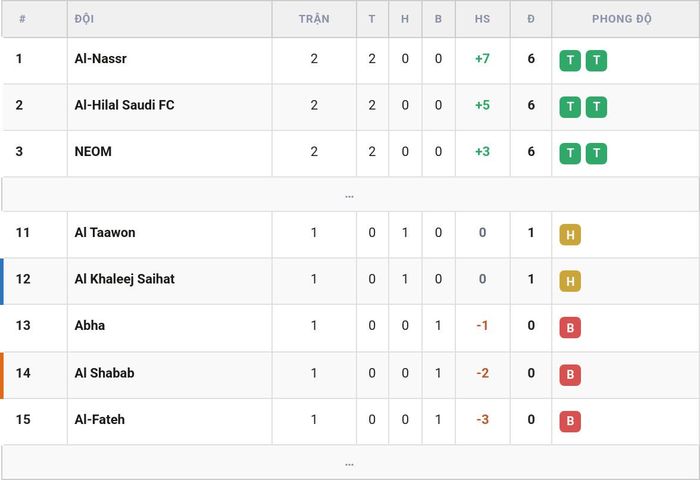The image size is (700, 480).
Task: Click Al Shabab's red B form badge
Action: pos(570,375)
